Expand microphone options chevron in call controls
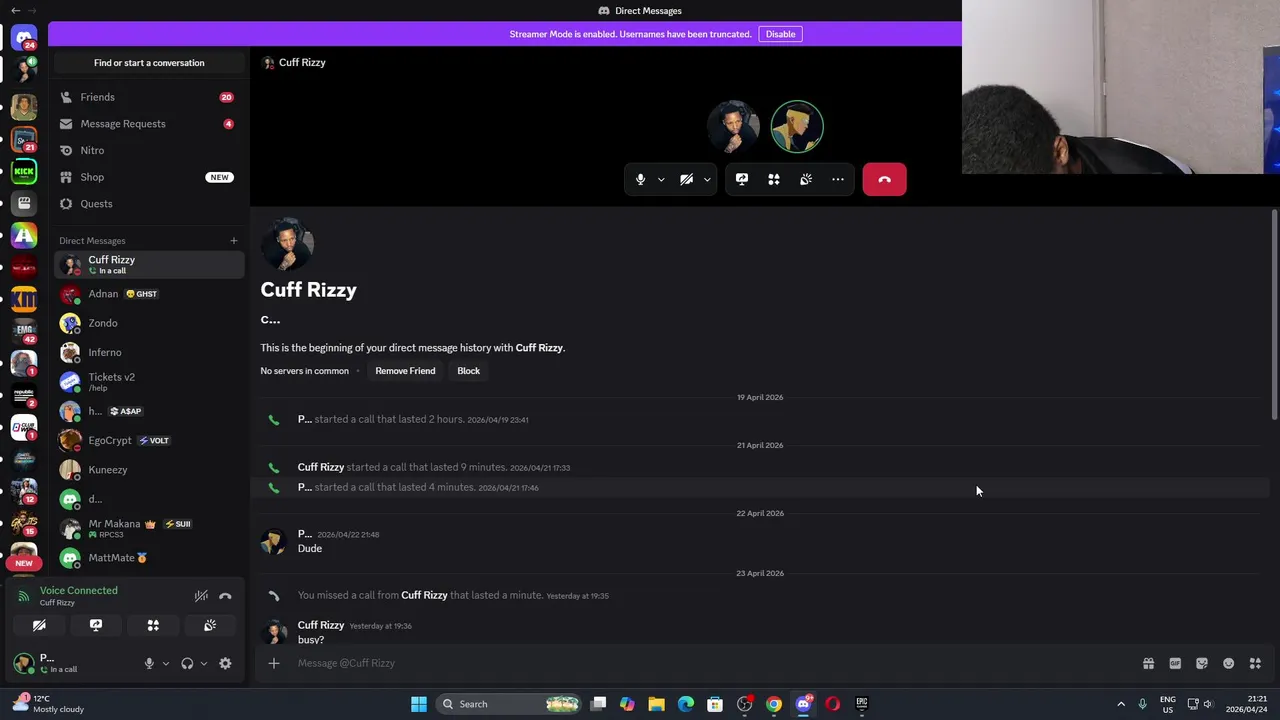Viewport: 1280px width, 720px height. coord(661,180)
